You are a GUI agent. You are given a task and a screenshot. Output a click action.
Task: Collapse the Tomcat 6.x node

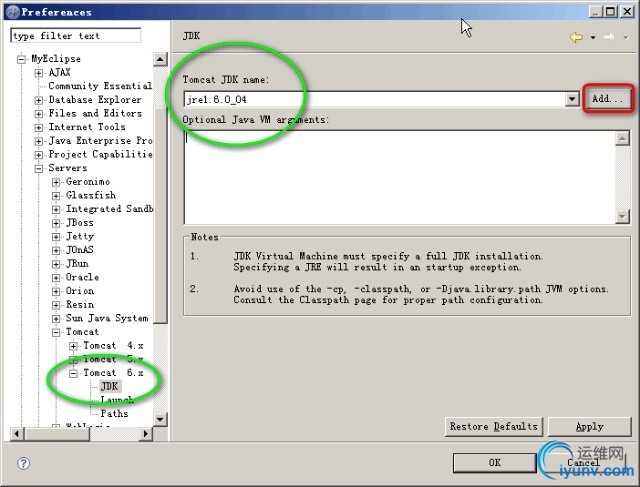[73, 374]
